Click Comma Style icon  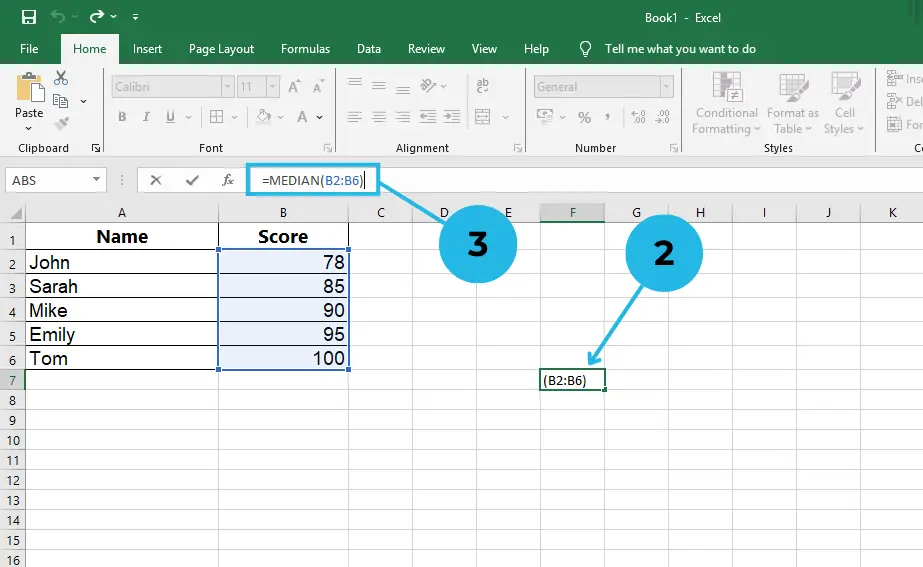pos(607,117)
